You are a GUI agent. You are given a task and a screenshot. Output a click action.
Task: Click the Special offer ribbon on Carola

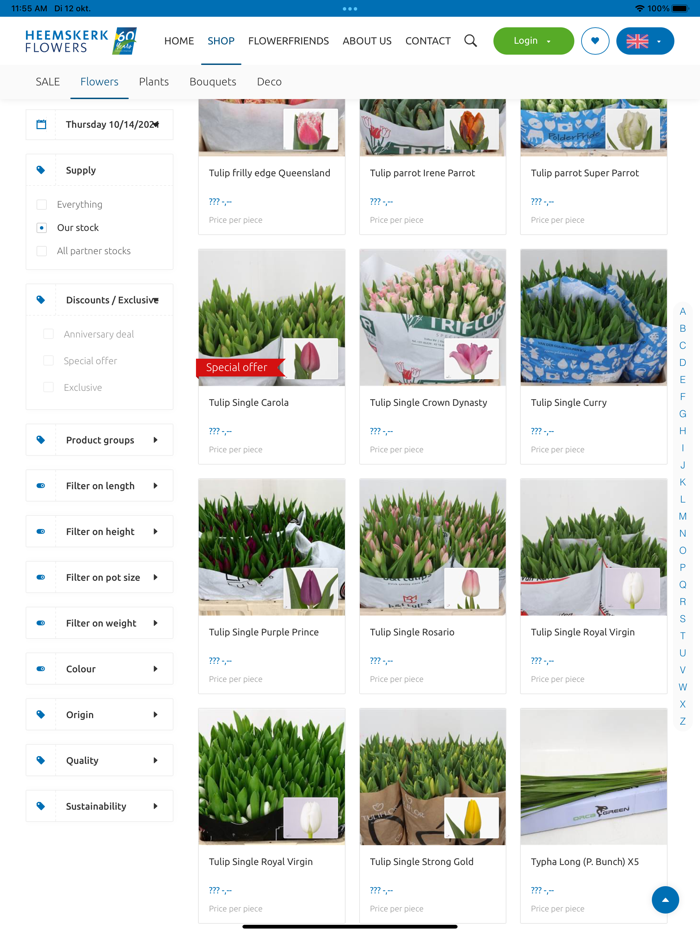pyautogui.click(x=239, y=368)
